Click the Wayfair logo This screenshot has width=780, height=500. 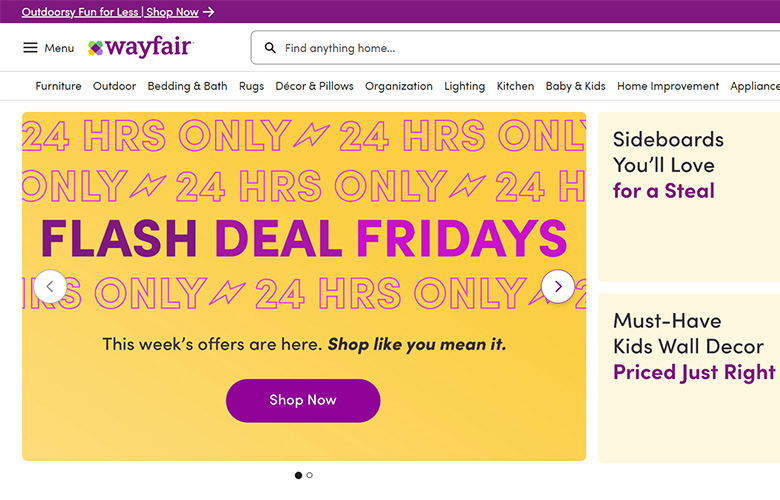click(x=140, y=47)
